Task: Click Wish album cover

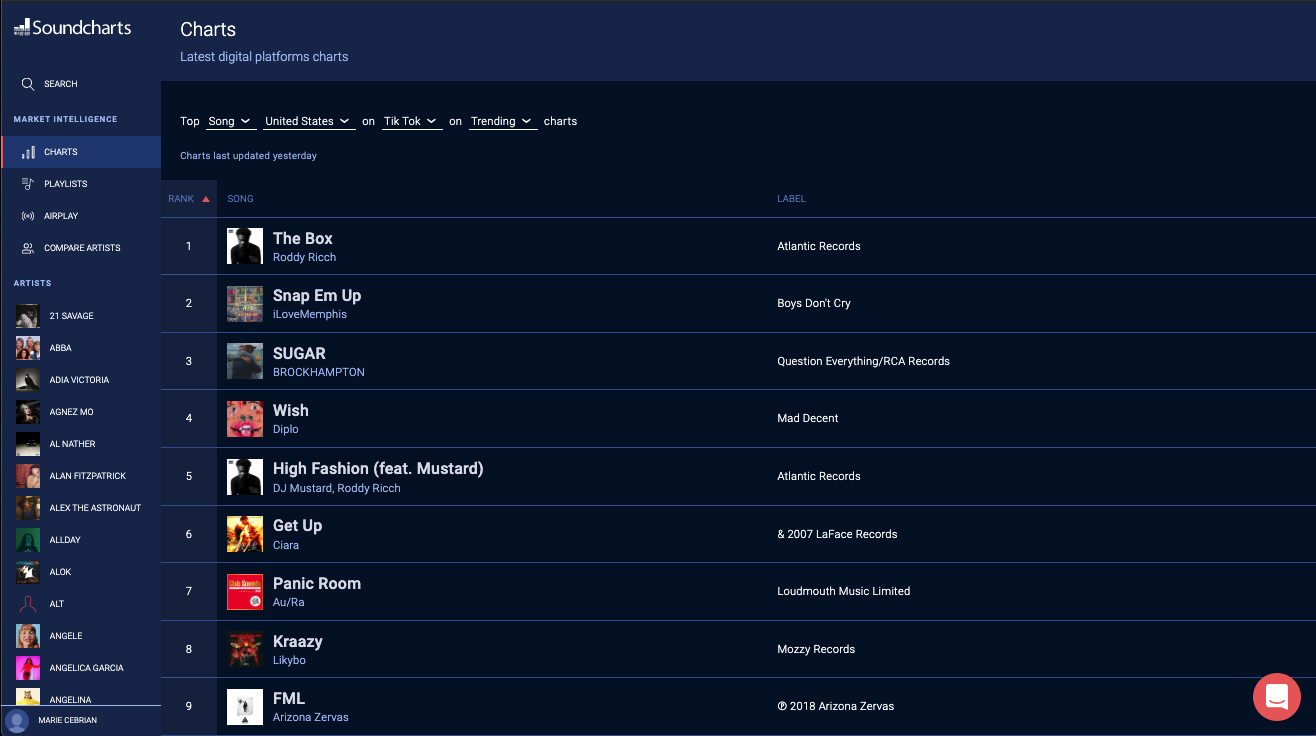Action: click(x=245, y=419)
